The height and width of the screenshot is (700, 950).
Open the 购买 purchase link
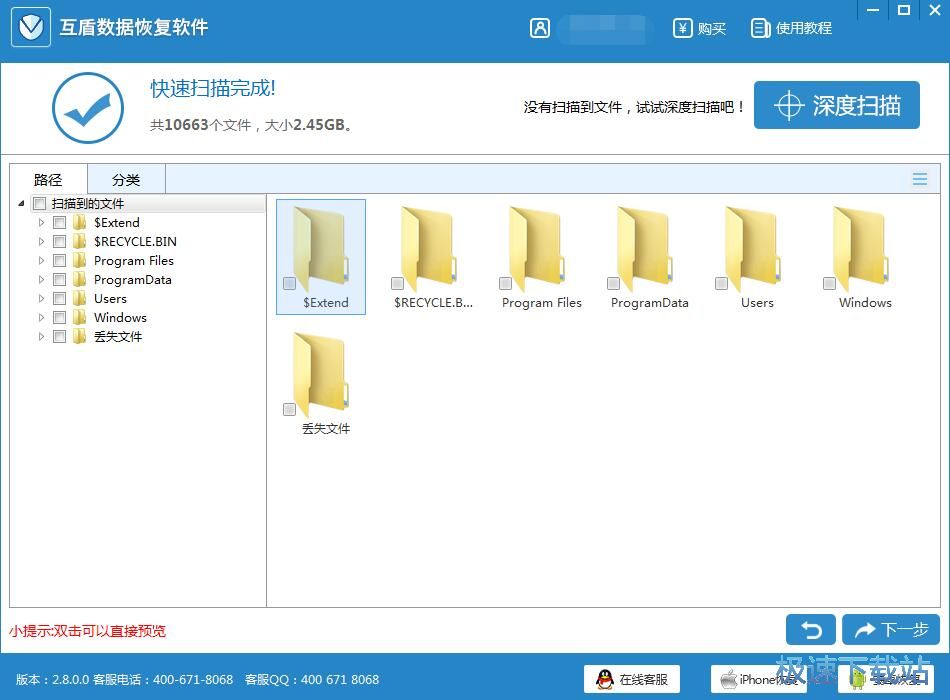pos(711,28)
